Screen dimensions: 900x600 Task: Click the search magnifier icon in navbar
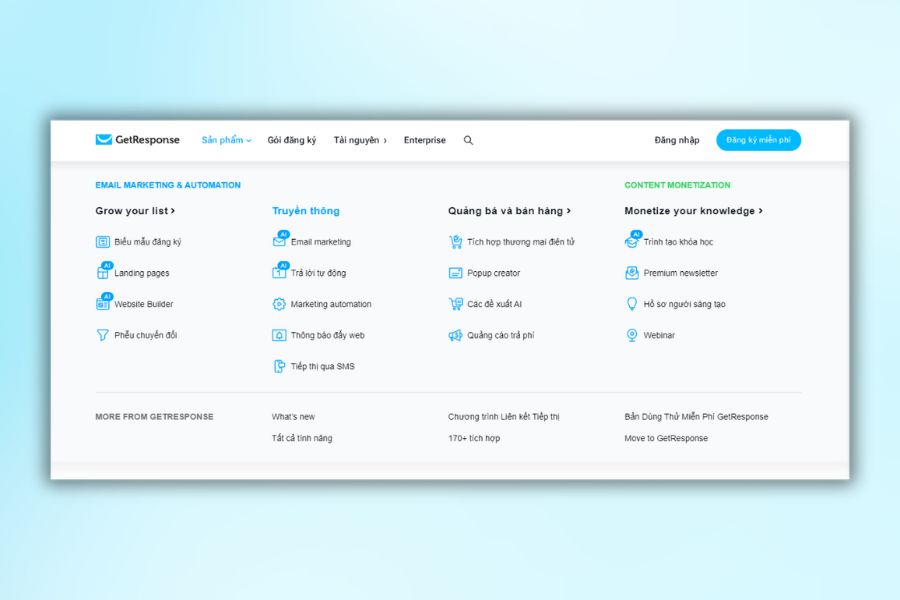(468, 141)
